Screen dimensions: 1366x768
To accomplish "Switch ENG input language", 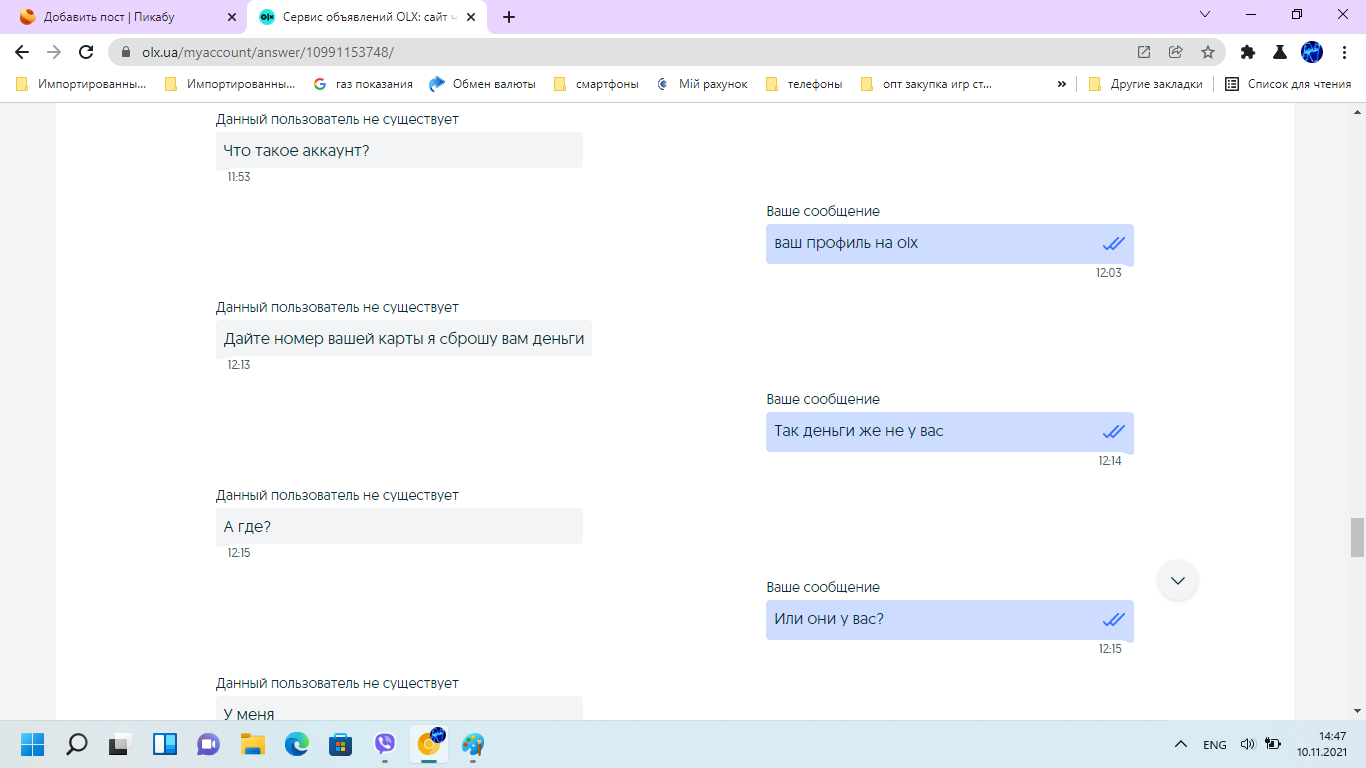I will click(x=1215, y=745).
